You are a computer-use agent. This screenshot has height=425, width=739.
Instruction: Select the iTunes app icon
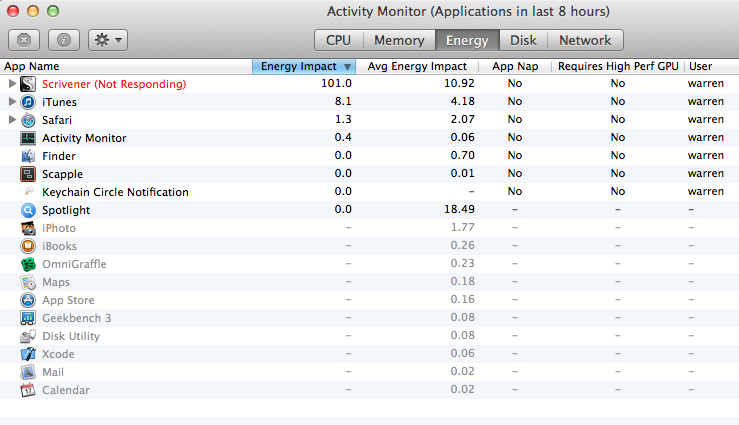pyautogui.click(x=28, y=102)
